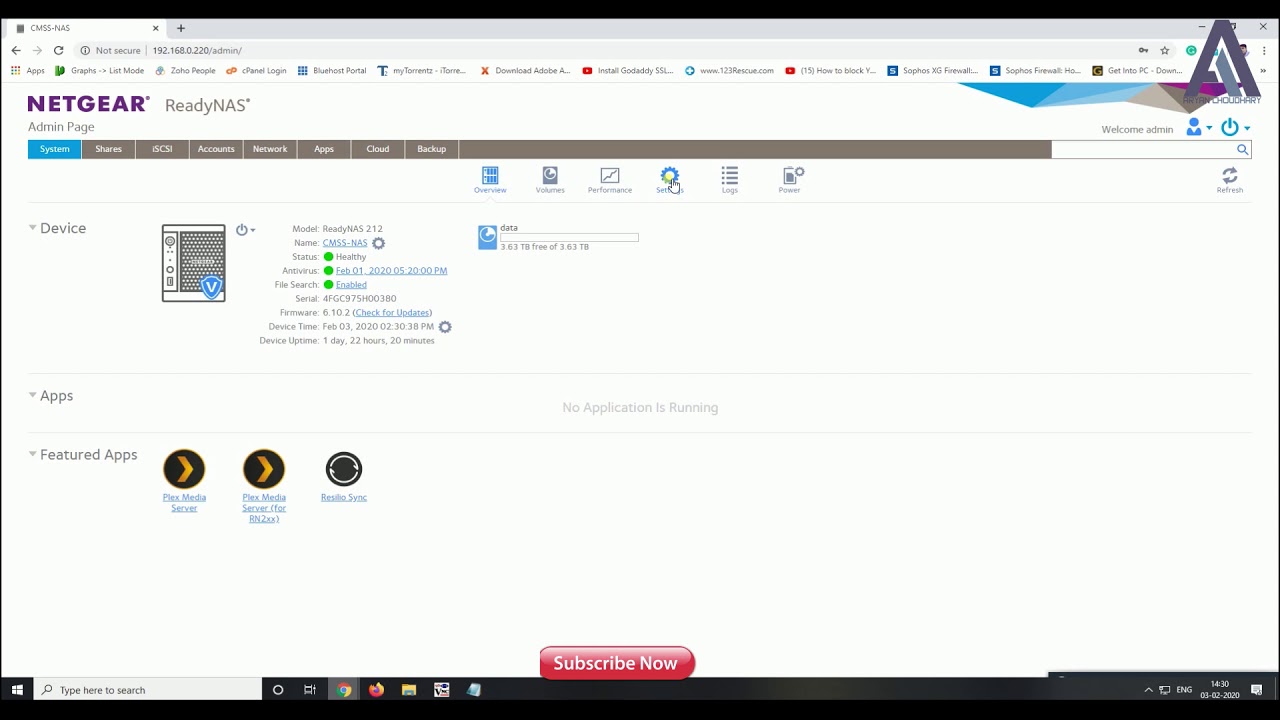This screenshot has height=720, width=1280.
Task: Click the gear next to CMSS-NAS name
Action: point(378,243)
